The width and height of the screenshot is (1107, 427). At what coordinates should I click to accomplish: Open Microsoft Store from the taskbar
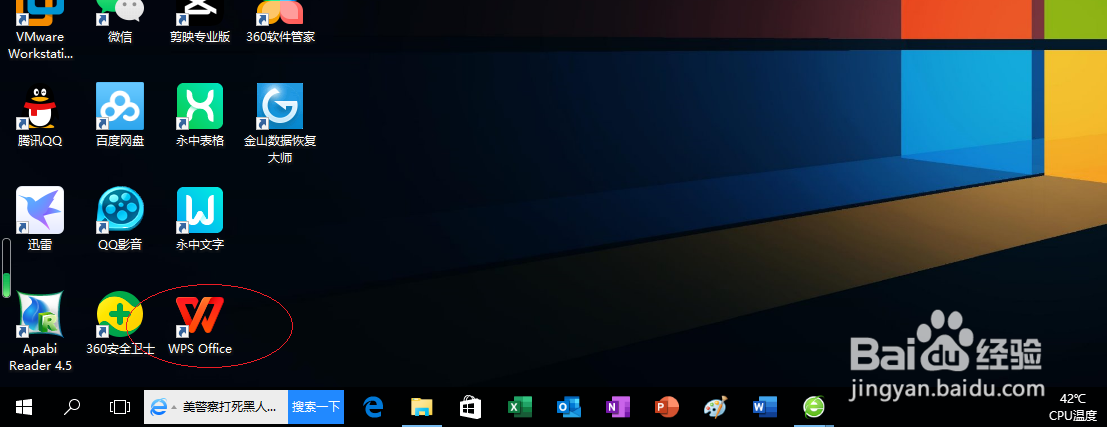point(470,407)
